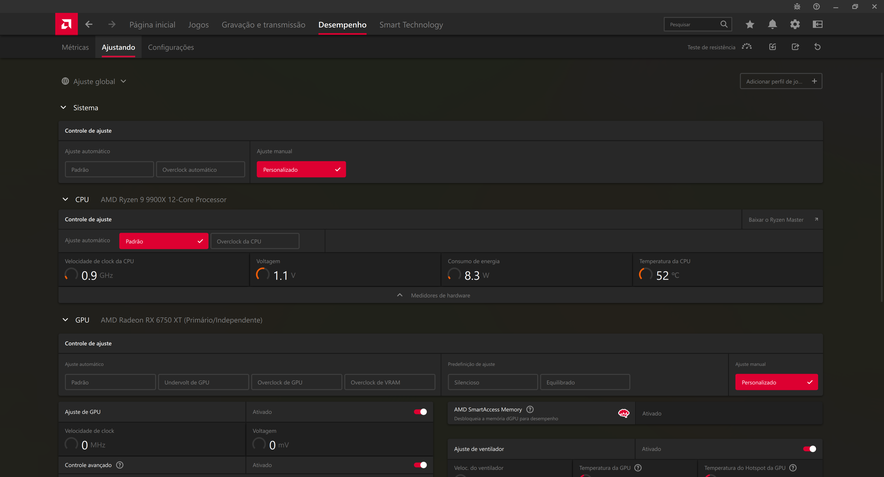
Task: Open settings with the gear icon
Action: pos(795,24)
